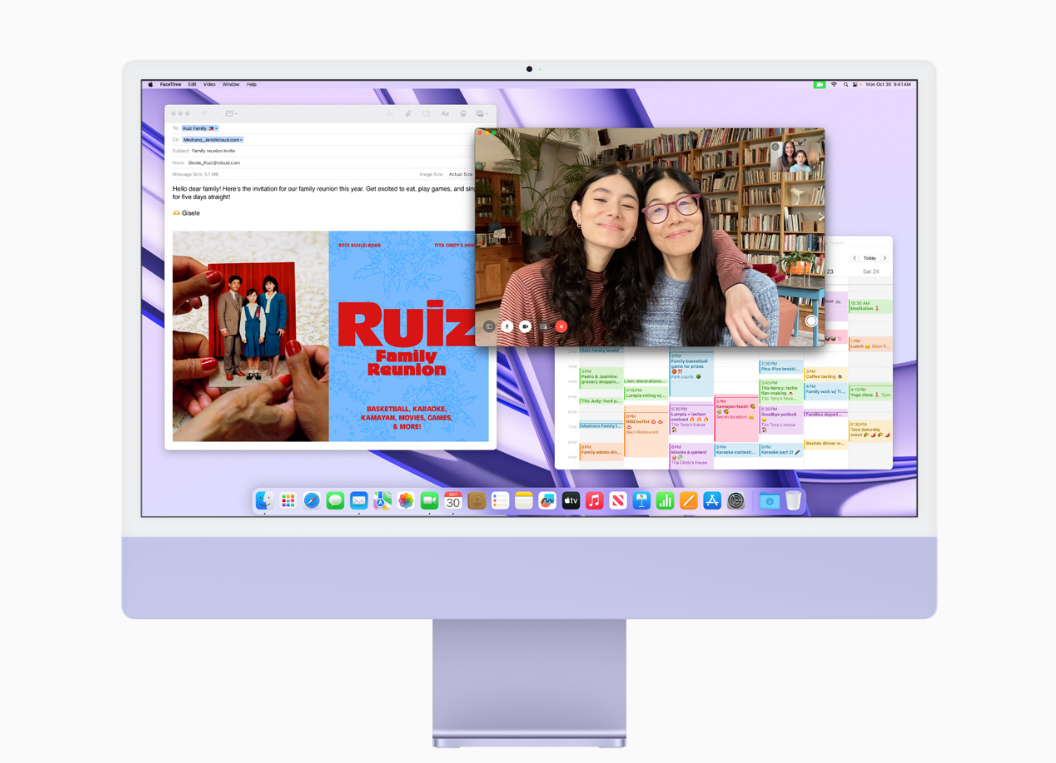Image resolution: width=1056 pixels, height=763 pixels.
Task: Go to previous week in Calendar
Action: [x=855, y=258]
